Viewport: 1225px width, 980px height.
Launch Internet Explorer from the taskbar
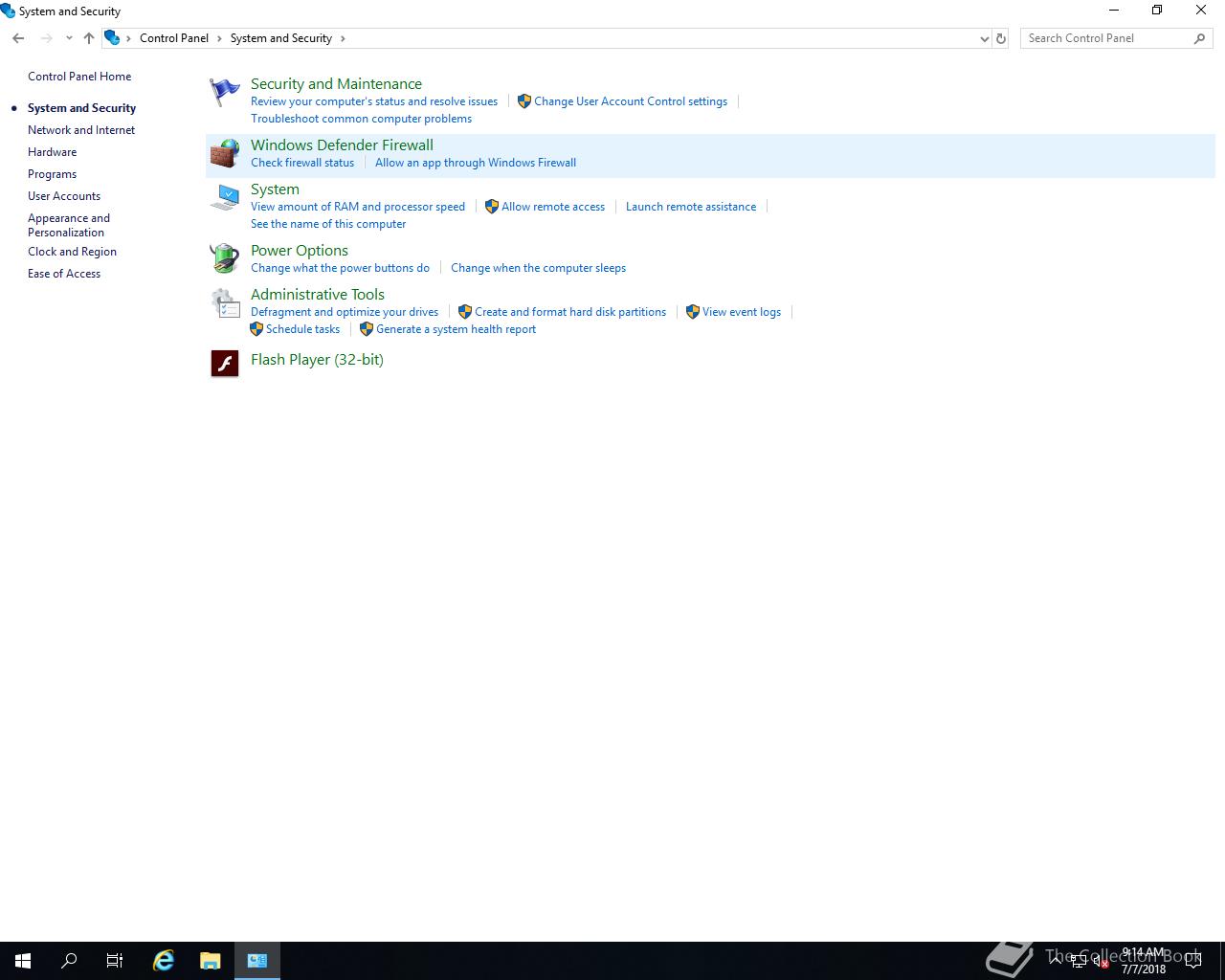pyautogui.click(x=164, y=961)
